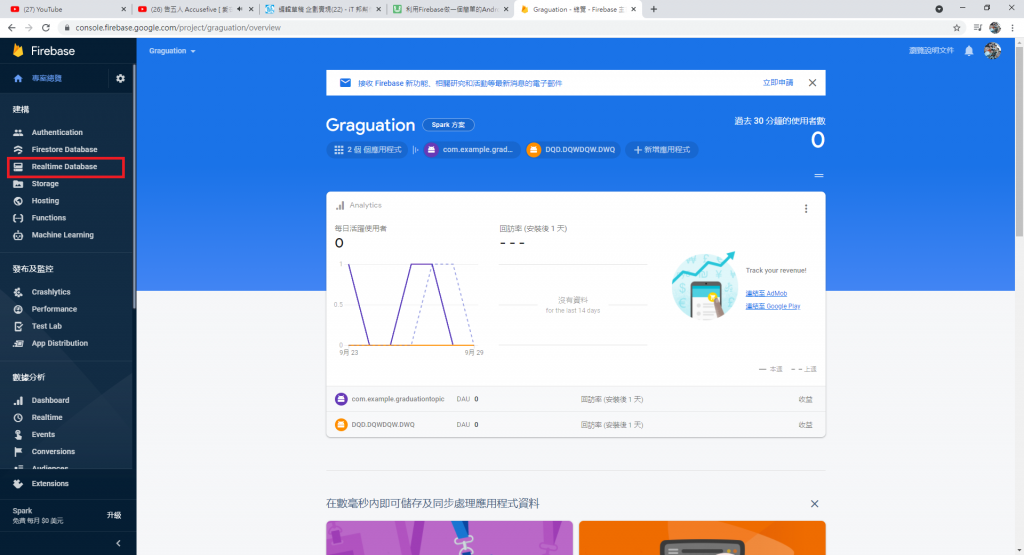Open Functions section
Image resolution: width=1024 pixels, height=555 pixels.
coord(48,217)
